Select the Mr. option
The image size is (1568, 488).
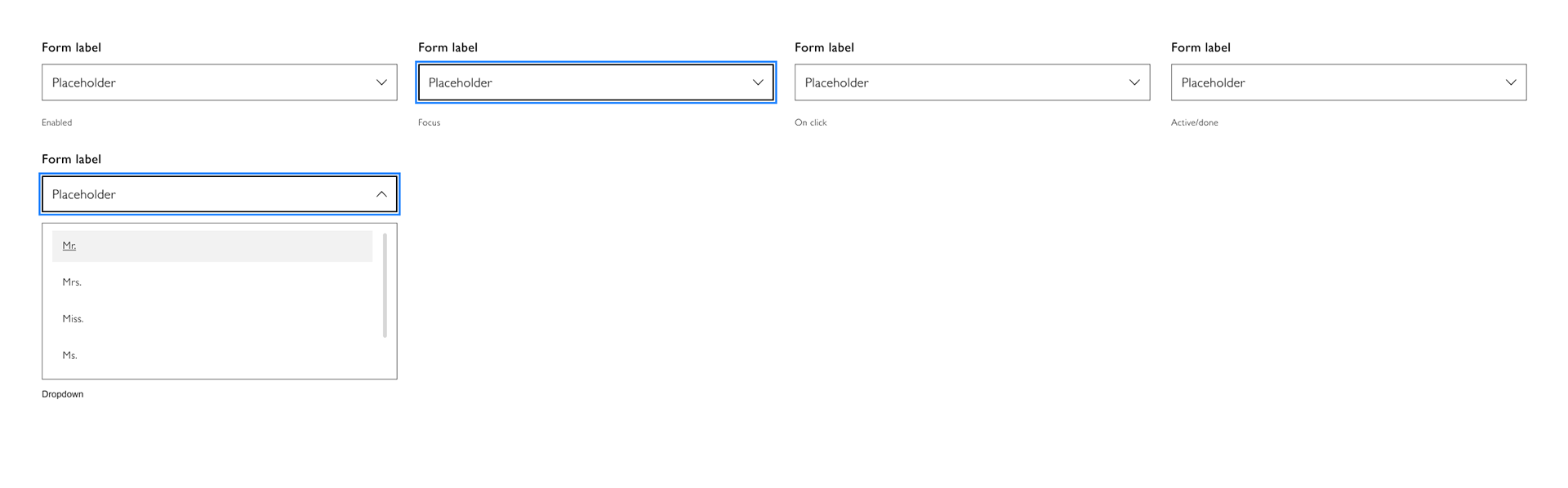pyautogui.click(x=212, y=246)
